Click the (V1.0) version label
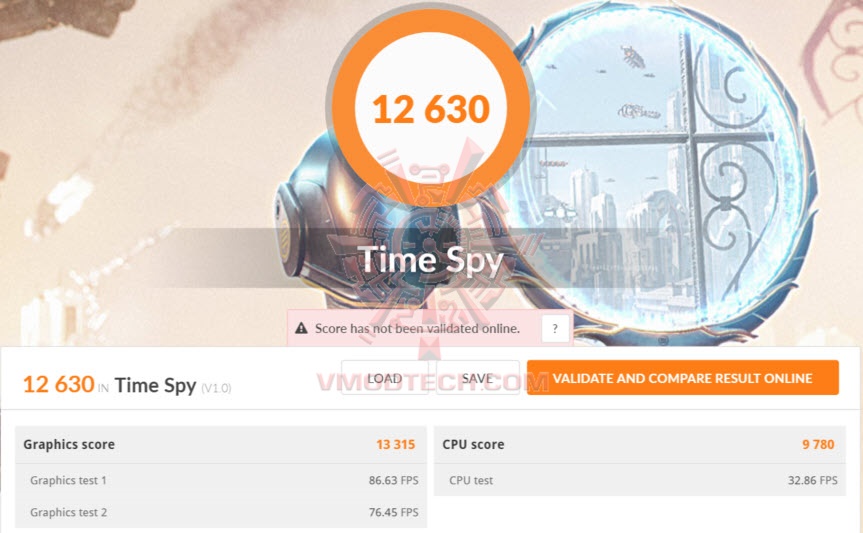The height and width of the screenshot is (533, 863). [216, 387]
